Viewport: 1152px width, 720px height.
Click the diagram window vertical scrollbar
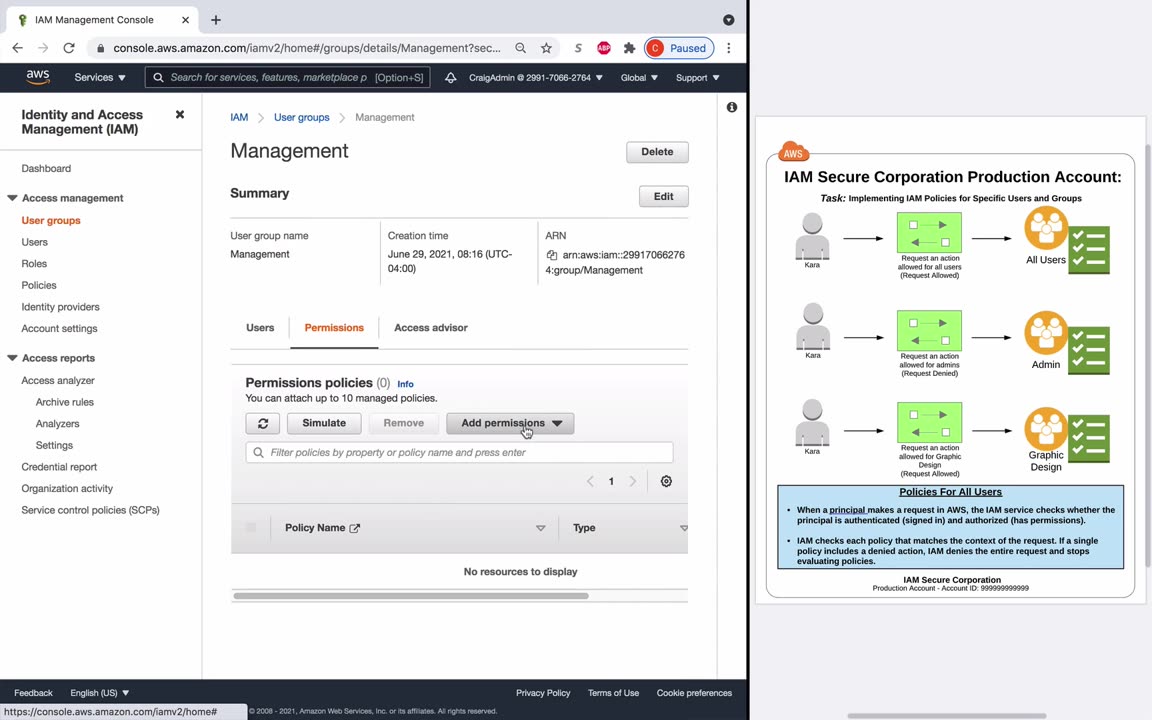coord(1148,355)
